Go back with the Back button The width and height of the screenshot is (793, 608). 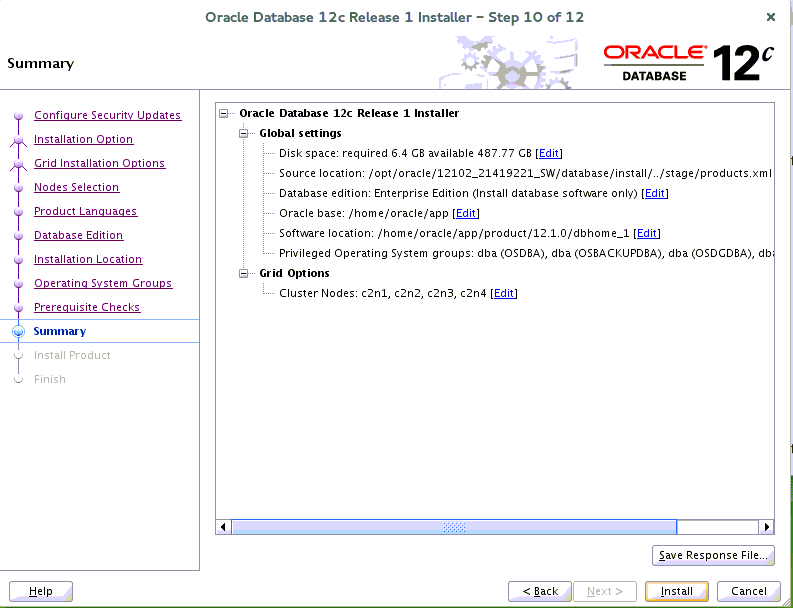[540, 591]
